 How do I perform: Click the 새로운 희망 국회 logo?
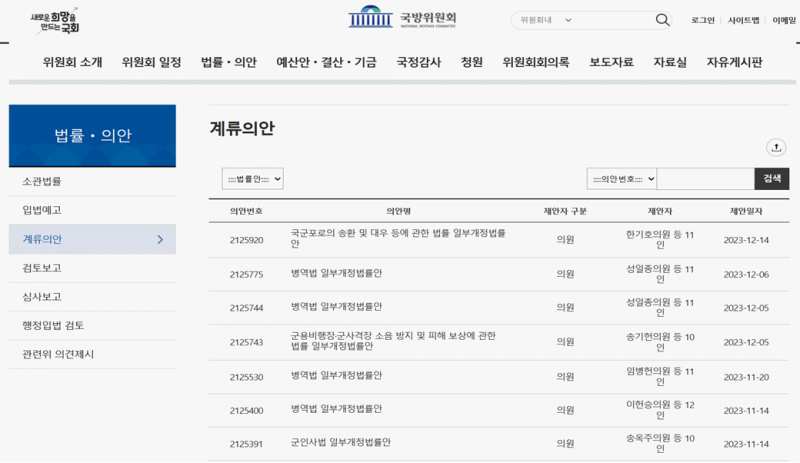[55, 20]
